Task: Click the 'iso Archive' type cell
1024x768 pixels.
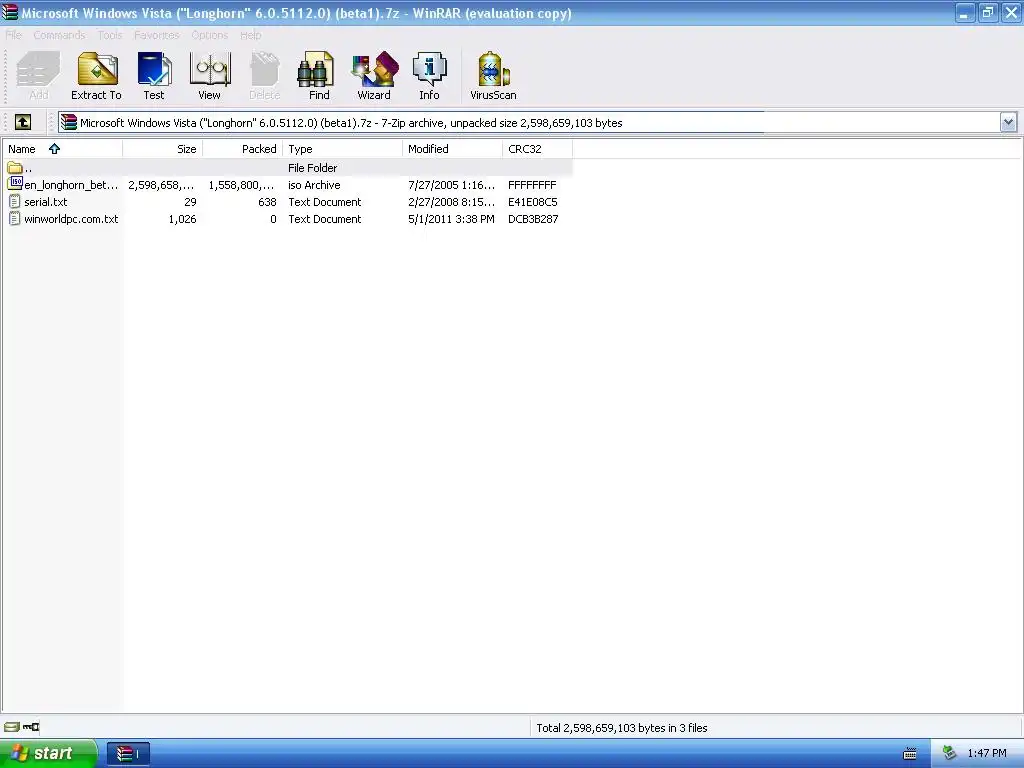Action: coord(314,185)
